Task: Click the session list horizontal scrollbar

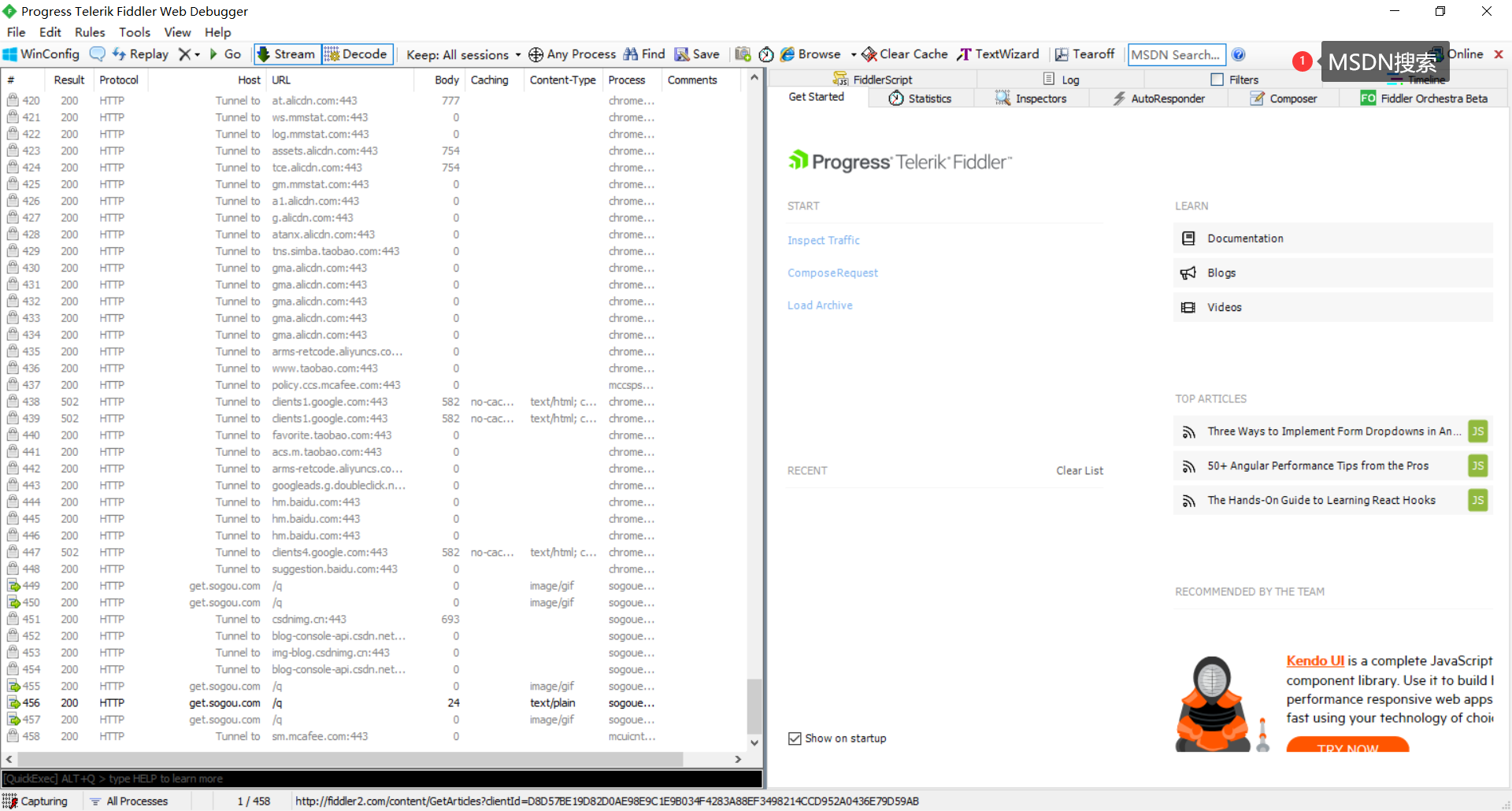Action: (350, 759)
